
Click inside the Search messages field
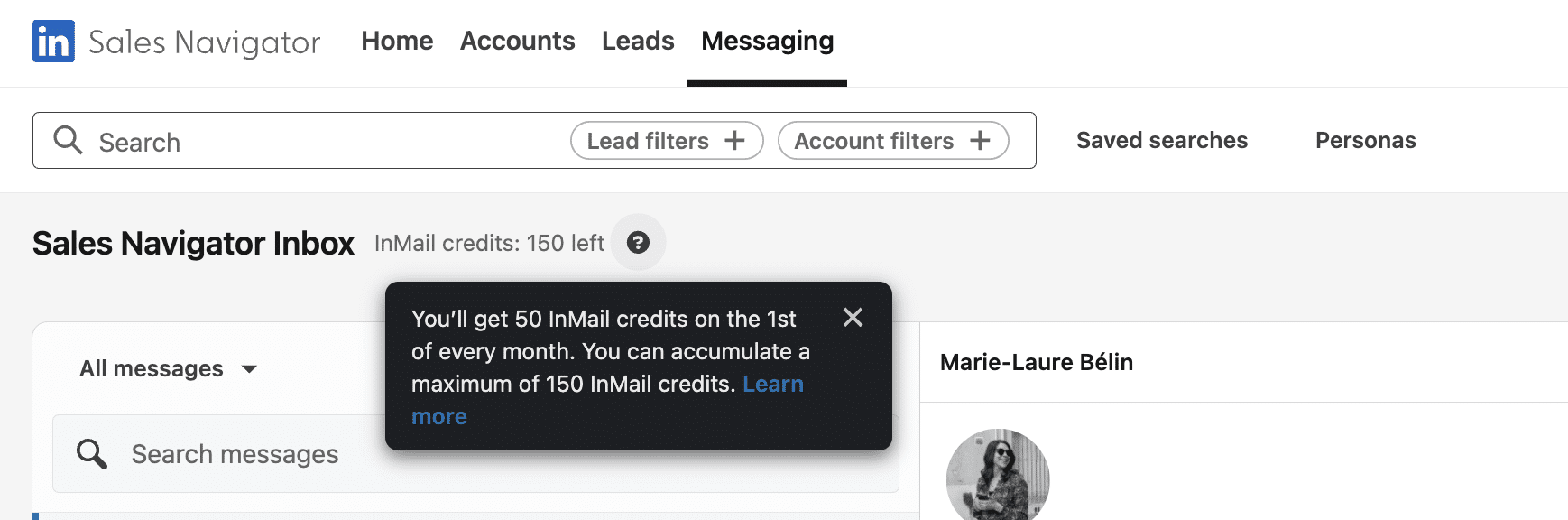[x=271, y=454]
